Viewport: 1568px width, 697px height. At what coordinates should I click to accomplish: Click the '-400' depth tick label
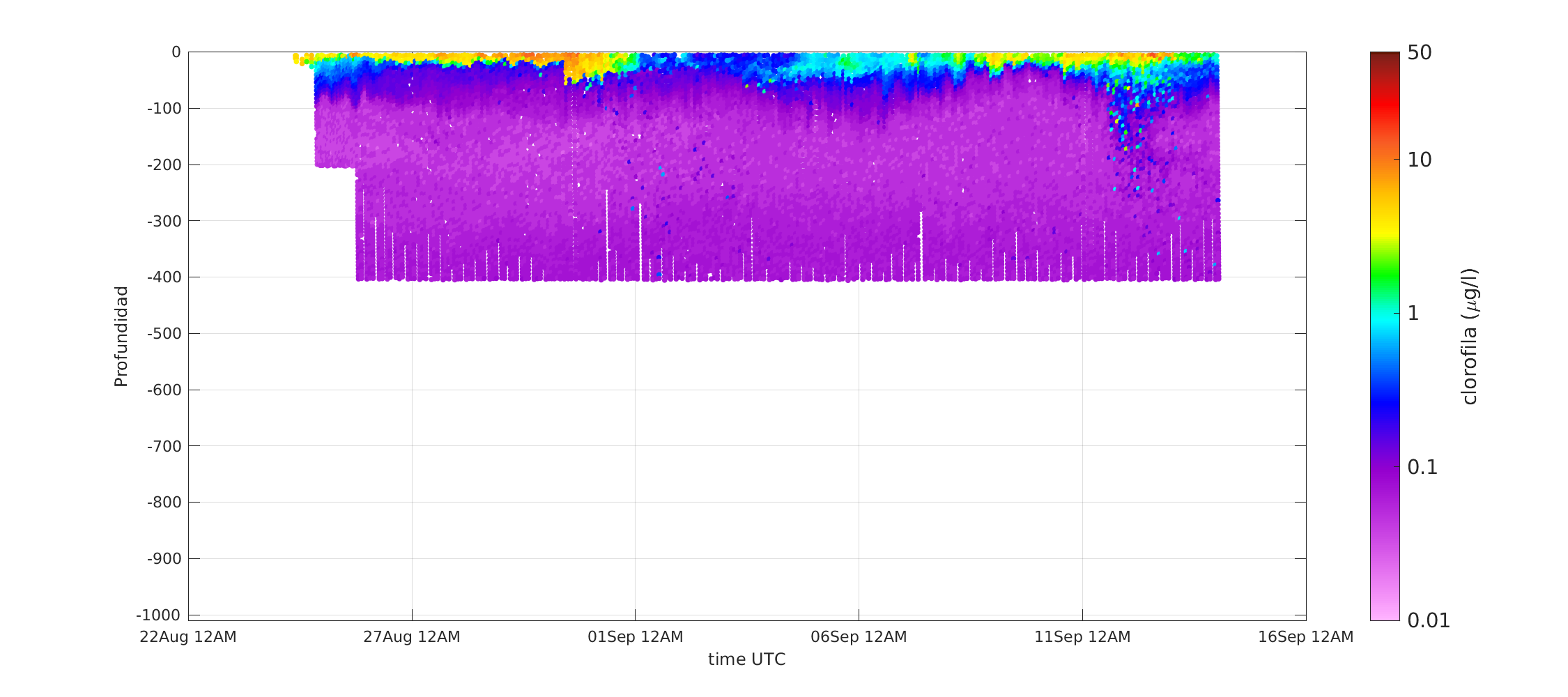164,277
